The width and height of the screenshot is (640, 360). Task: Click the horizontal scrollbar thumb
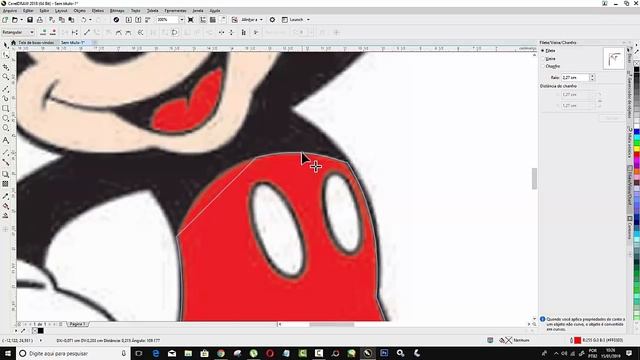point(331,324)
